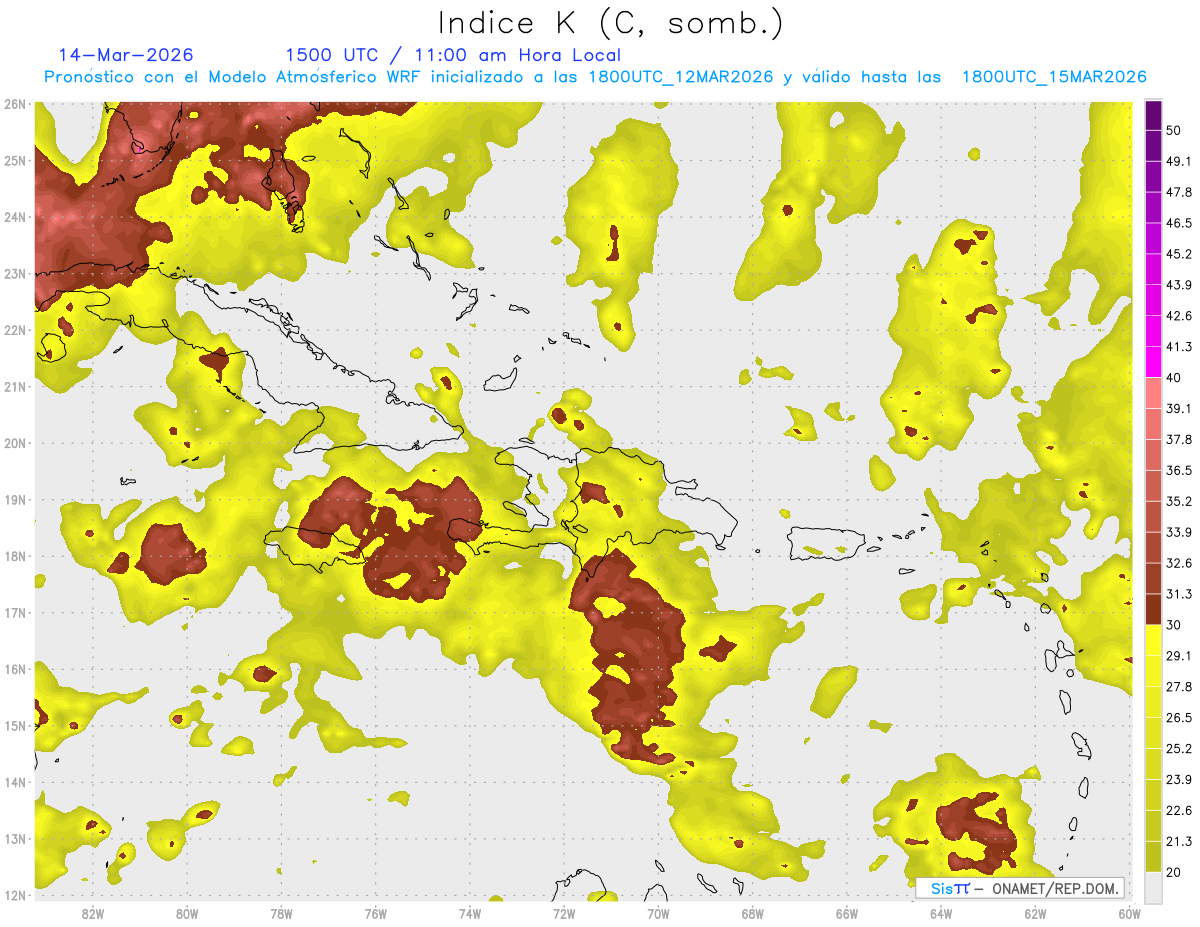
Task: Click the "22.6" colorbar value
Action: pyautogui.click(x=1179, y=811)
